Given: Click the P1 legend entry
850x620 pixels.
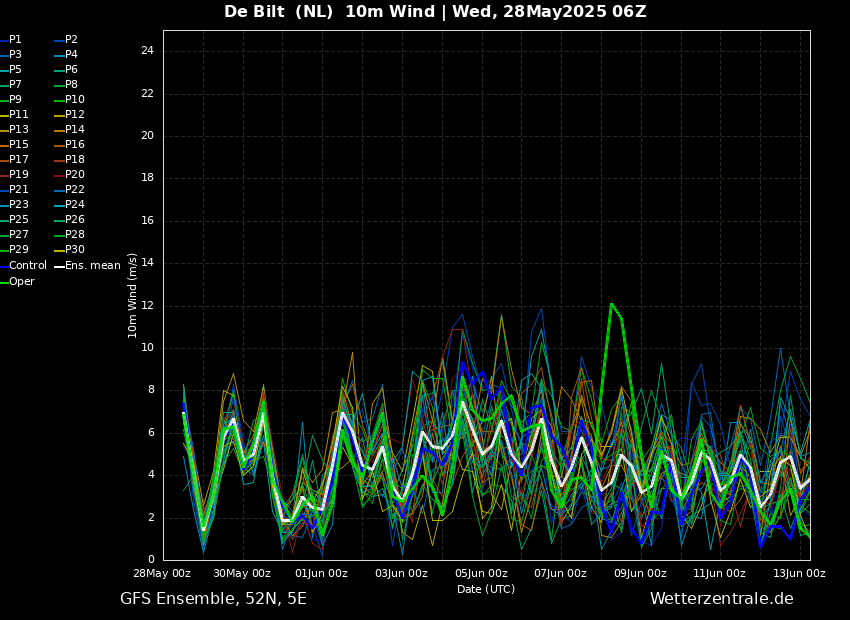Looking at the screenshot, I should (x=15, y=40).
